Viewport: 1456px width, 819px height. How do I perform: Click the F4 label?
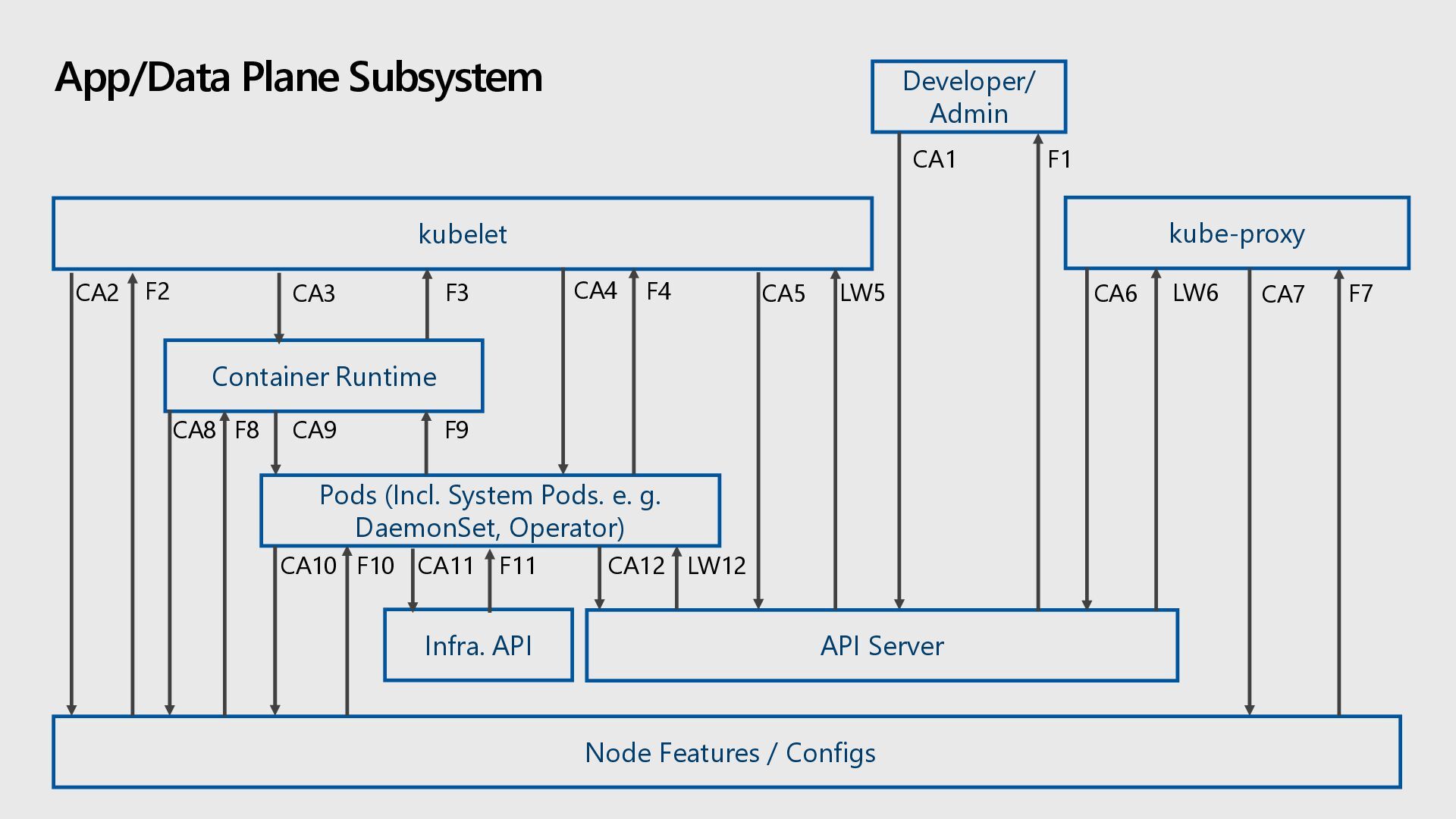(659, 291)
